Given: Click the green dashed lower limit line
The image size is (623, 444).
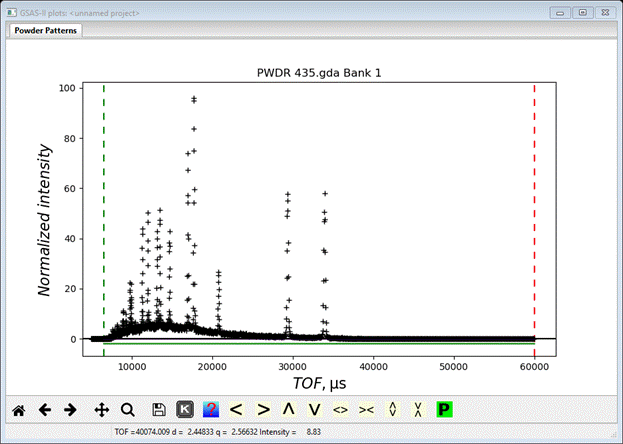Looking at the screenshot, I should [x=104, y=200].
